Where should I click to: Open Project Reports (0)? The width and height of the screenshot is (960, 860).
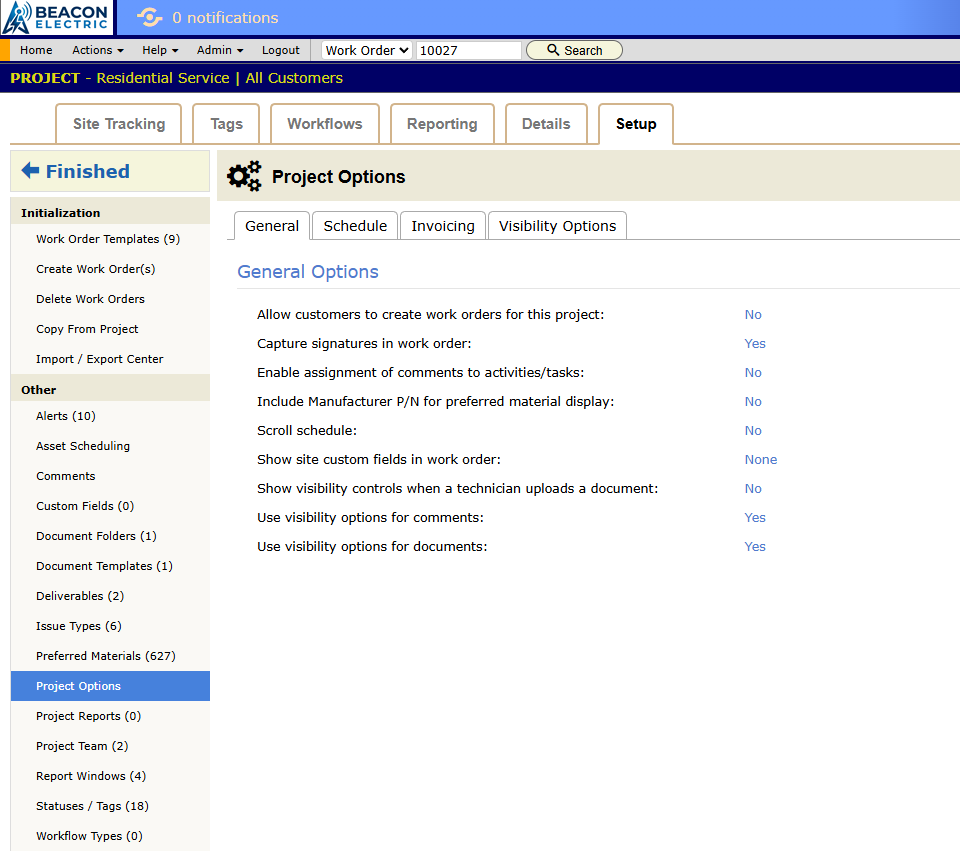[x=88, y=716]
